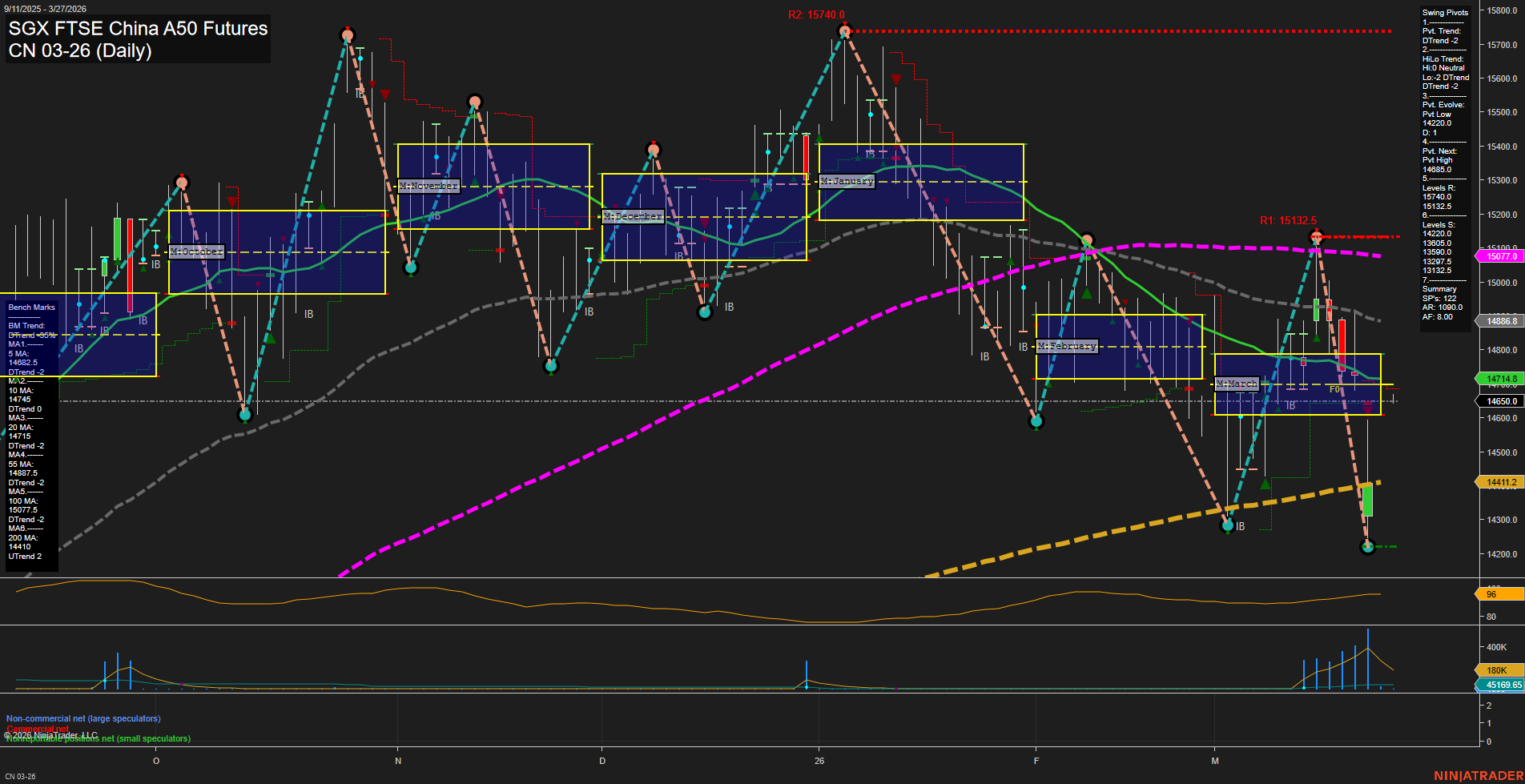This screenshot has height=784, width=1525.
Task: Click the gold 14411.2 price marker
Action: coord(1499,482)
